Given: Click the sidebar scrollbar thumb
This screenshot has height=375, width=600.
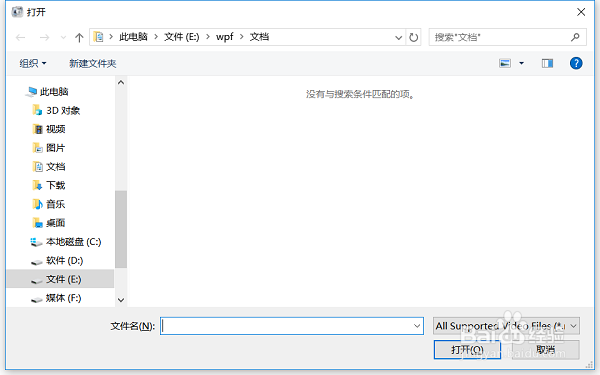Looking at the screenshot, I should point(121,229).
